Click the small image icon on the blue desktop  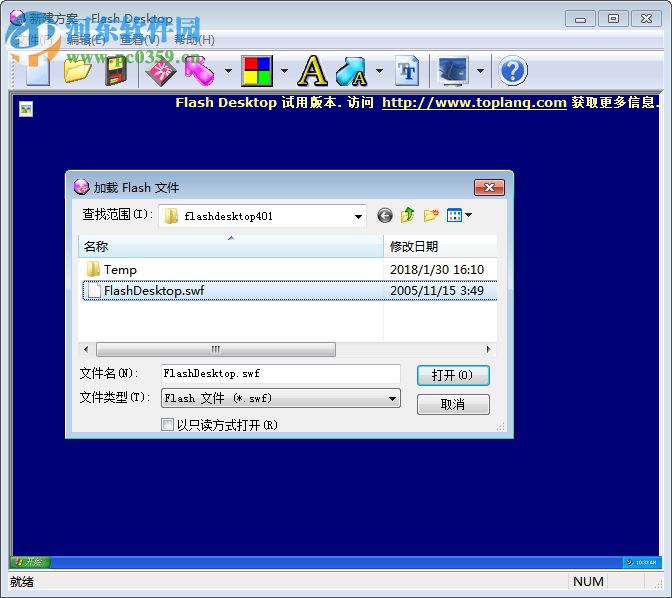click(26, 109)
